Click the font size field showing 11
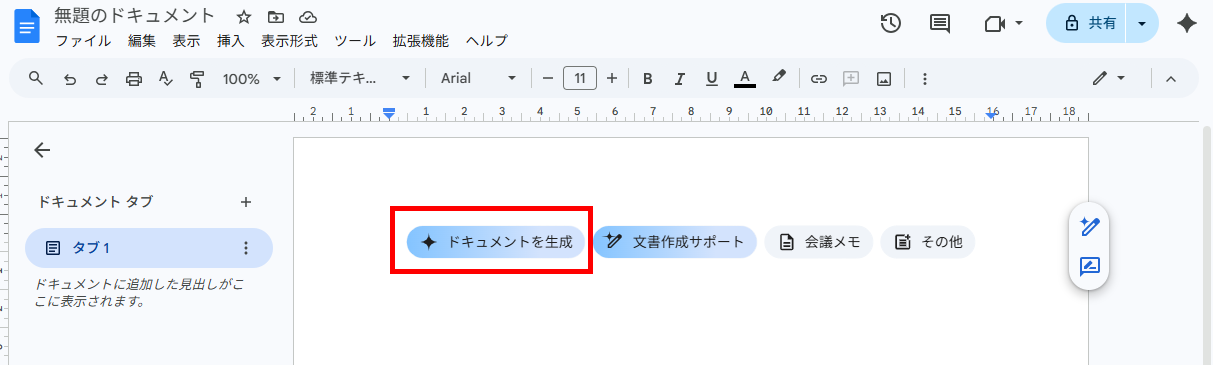The width and height of the screenshot is (1213, 365). pyautogui.click(x=580, y=78)
